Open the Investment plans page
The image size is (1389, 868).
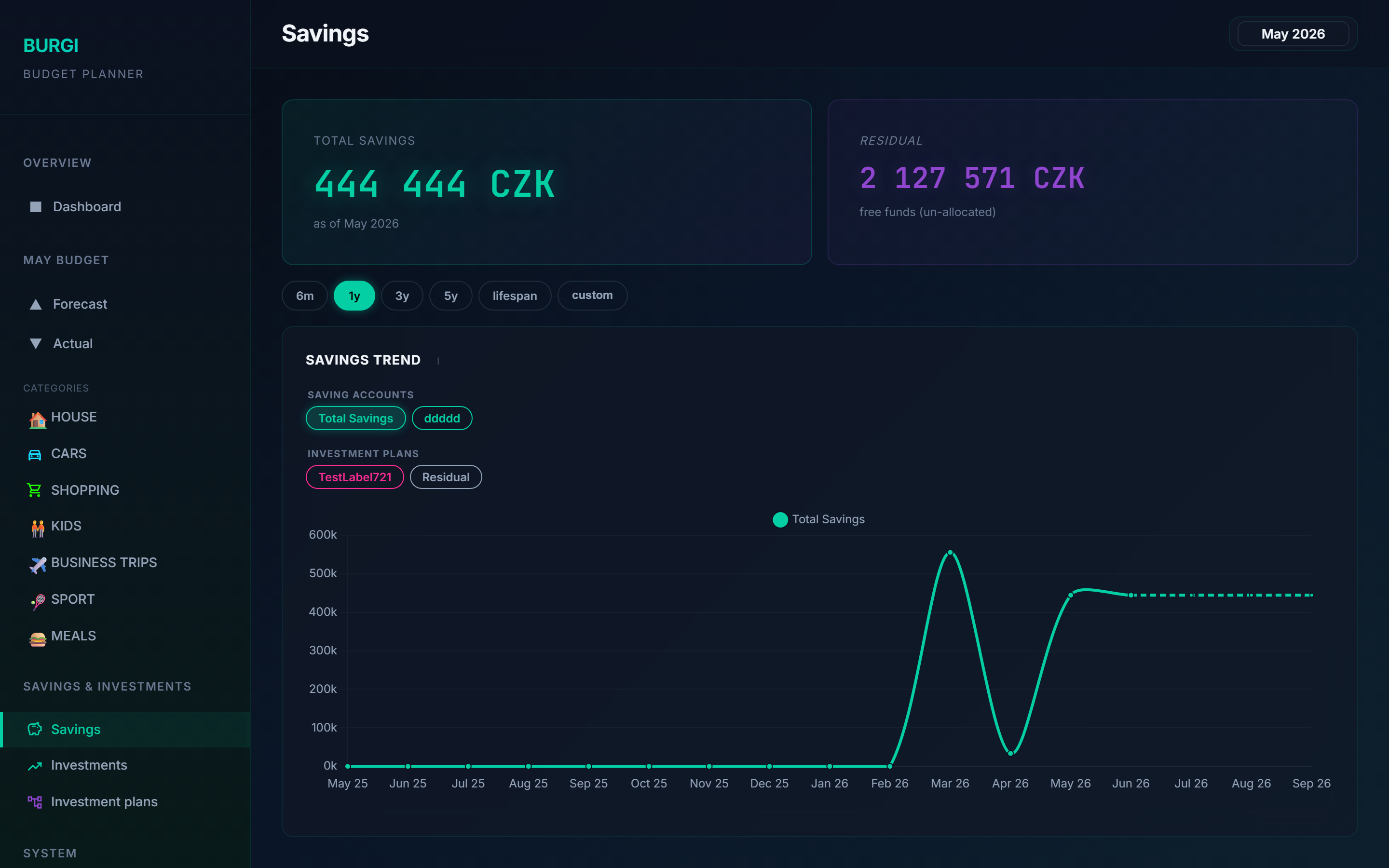pos(125,802)
